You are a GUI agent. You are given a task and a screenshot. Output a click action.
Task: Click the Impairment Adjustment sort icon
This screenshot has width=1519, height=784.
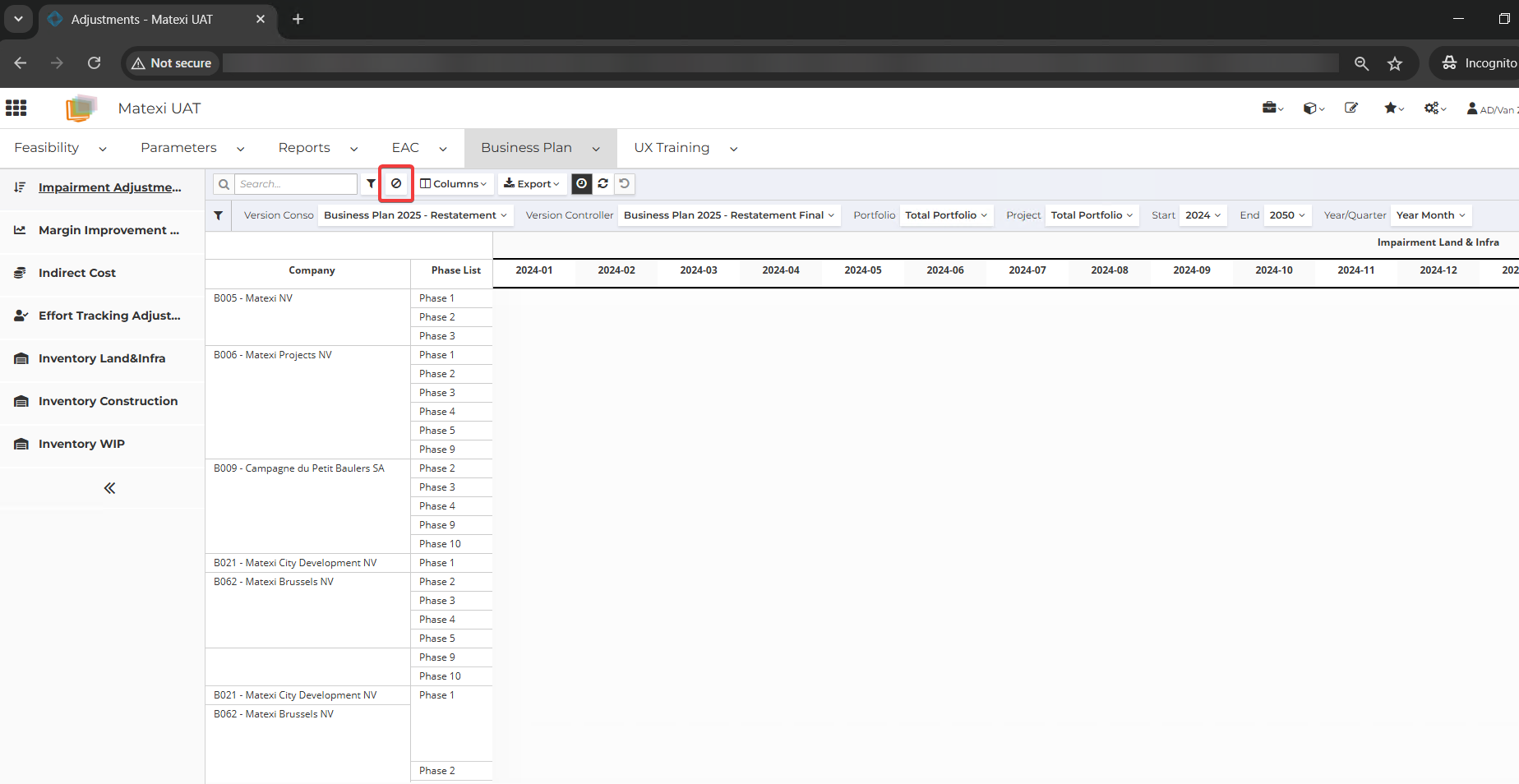point(20,187)
